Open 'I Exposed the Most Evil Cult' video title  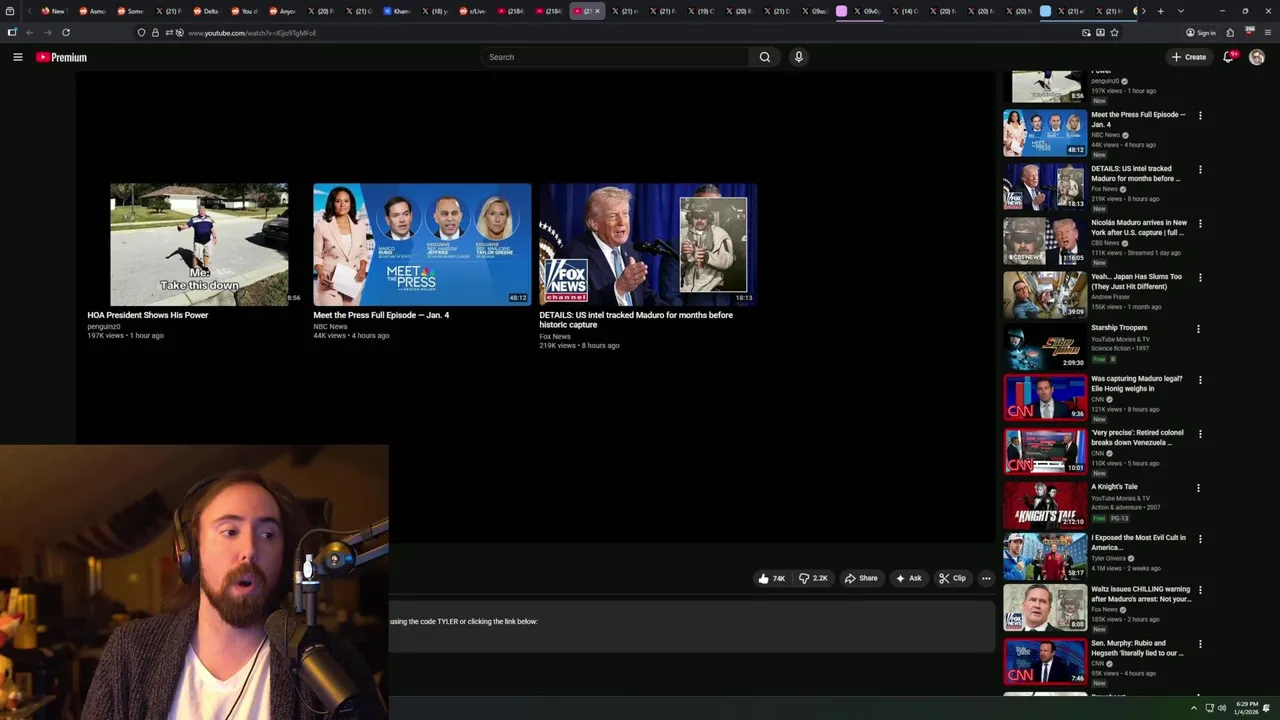pyautogui.click(x=1138, y=542)
